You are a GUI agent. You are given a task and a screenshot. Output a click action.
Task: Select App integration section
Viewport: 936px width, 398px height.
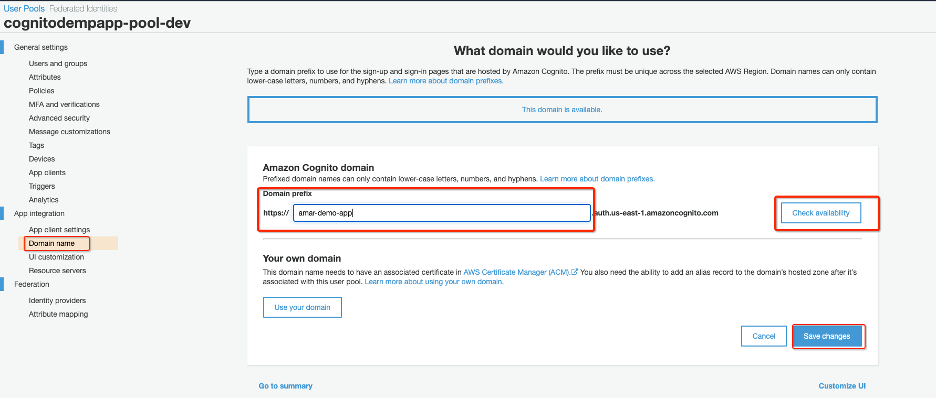(x=39, y=214)
